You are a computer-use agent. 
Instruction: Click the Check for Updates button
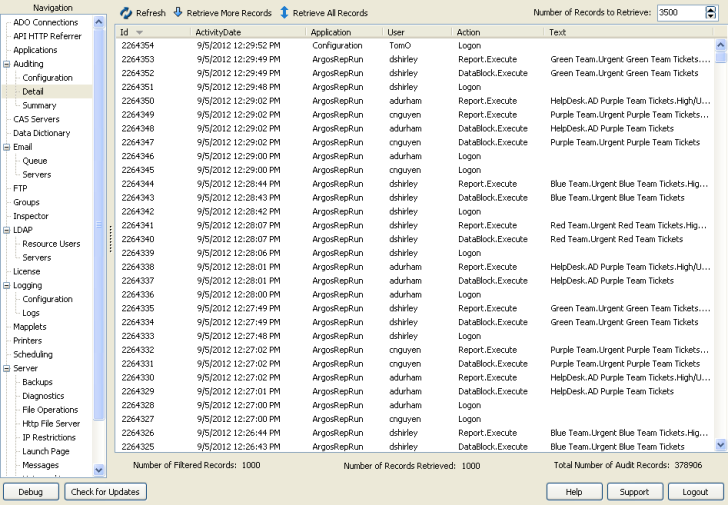coord(105,492)
